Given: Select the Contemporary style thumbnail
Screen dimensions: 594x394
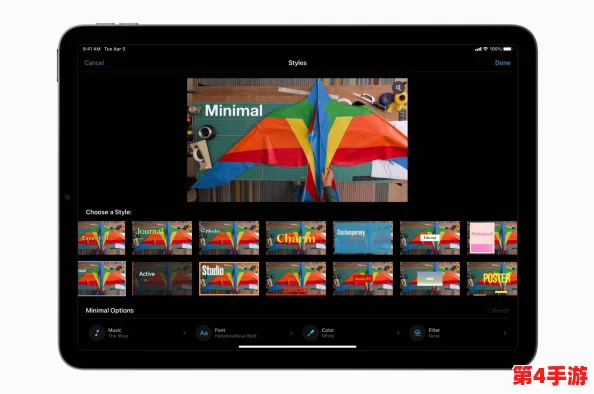Looking at the screenshot, I should click(363, 238).
